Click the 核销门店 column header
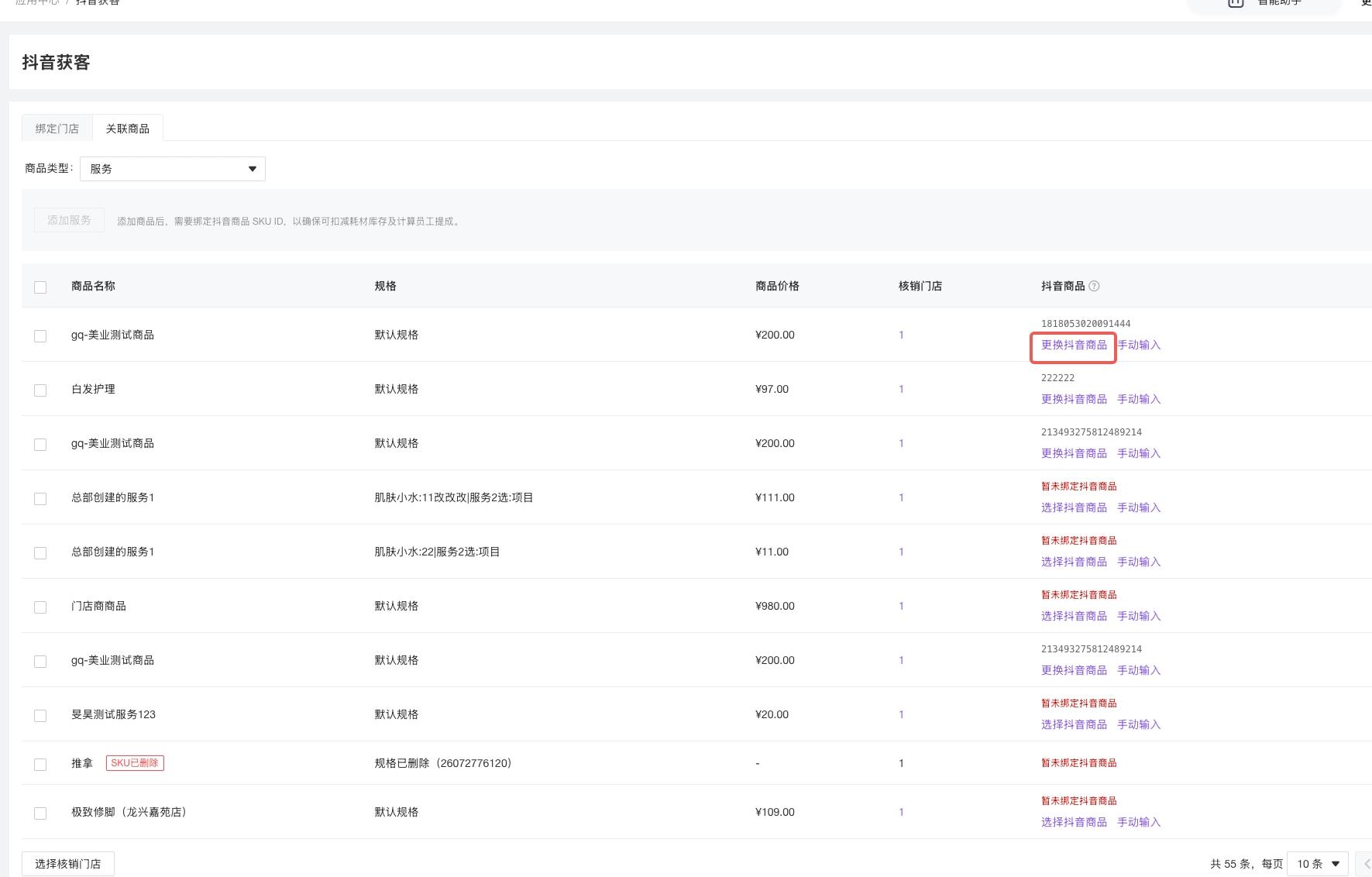1372x877 pixels. tap(920, 286)
